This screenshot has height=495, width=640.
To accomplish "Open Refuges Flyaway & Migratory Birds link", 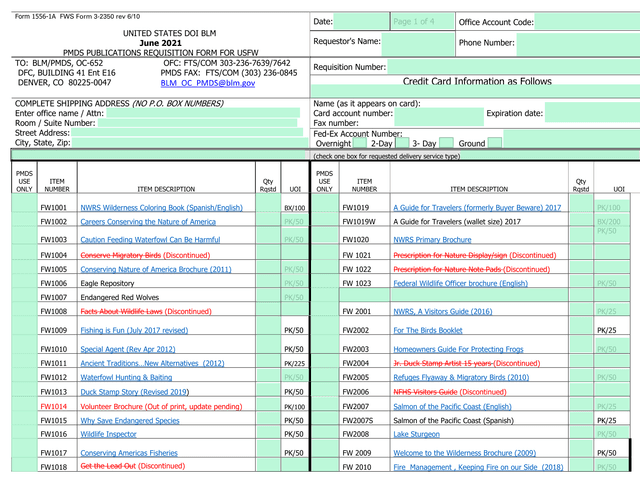I will tap(461, 377).
